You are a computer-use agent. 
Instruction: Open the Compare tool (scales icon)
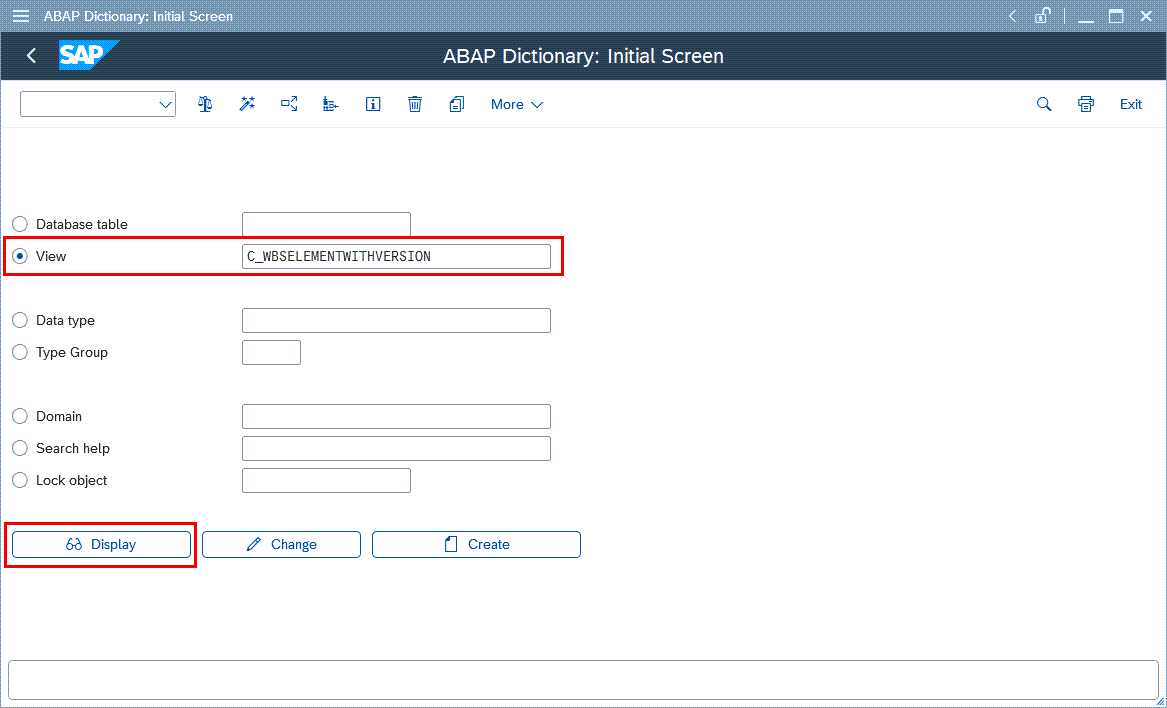point(204,104)
